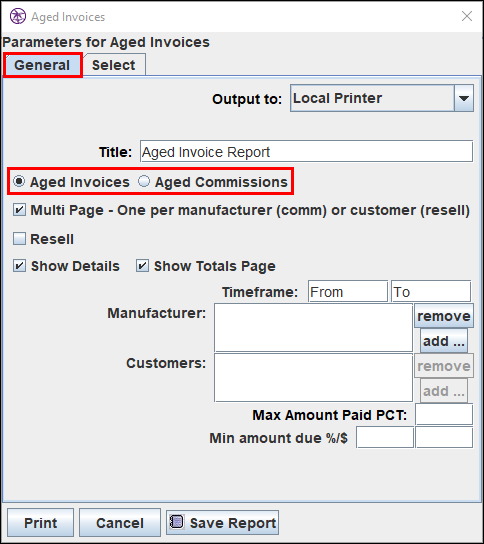Toggle the Show Totals Page checkbox
This screenshot has width=484, height=544.
pyautogui.click(x=142, y=266)
